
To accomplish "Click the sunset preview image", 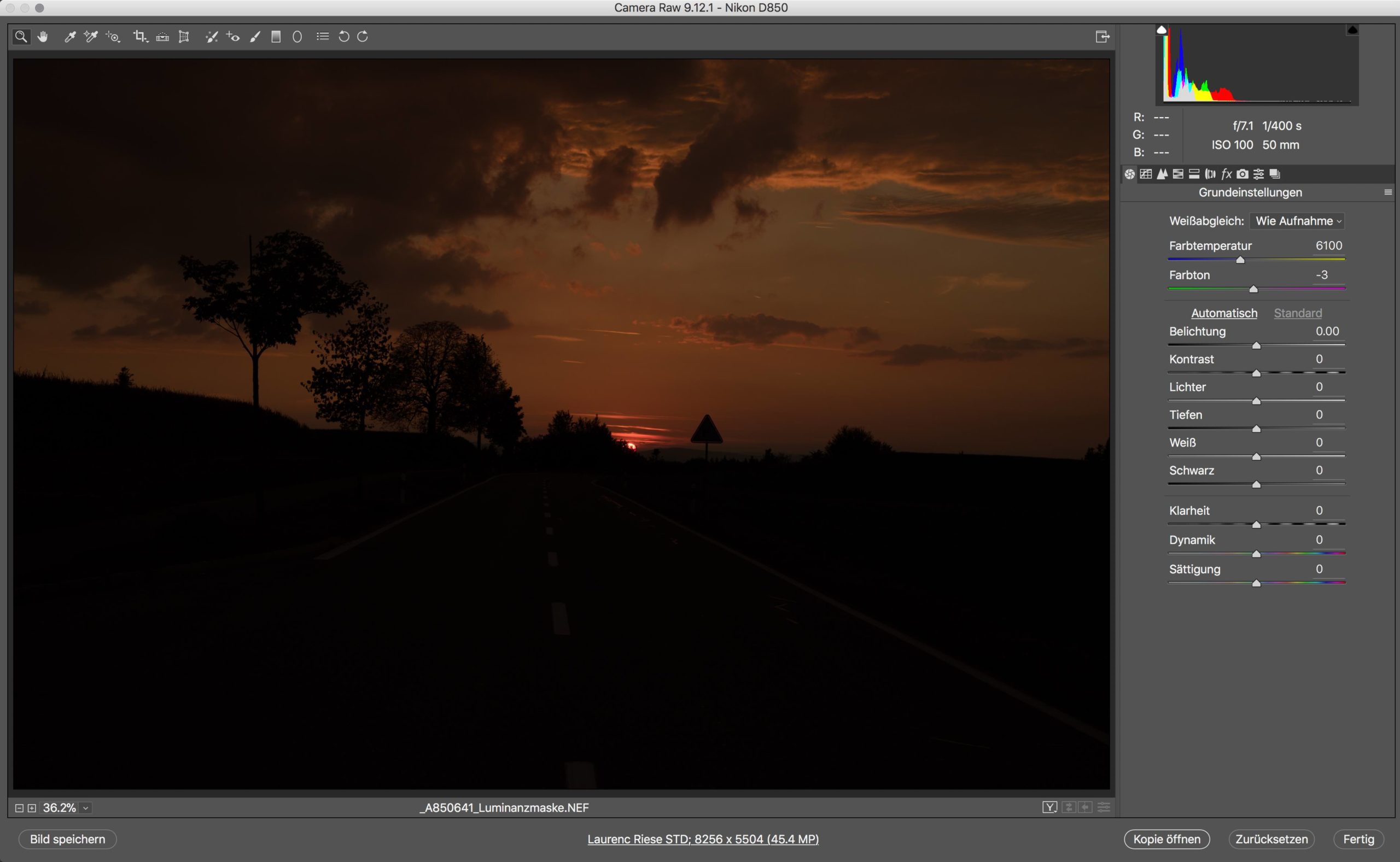I will [562, 424].
